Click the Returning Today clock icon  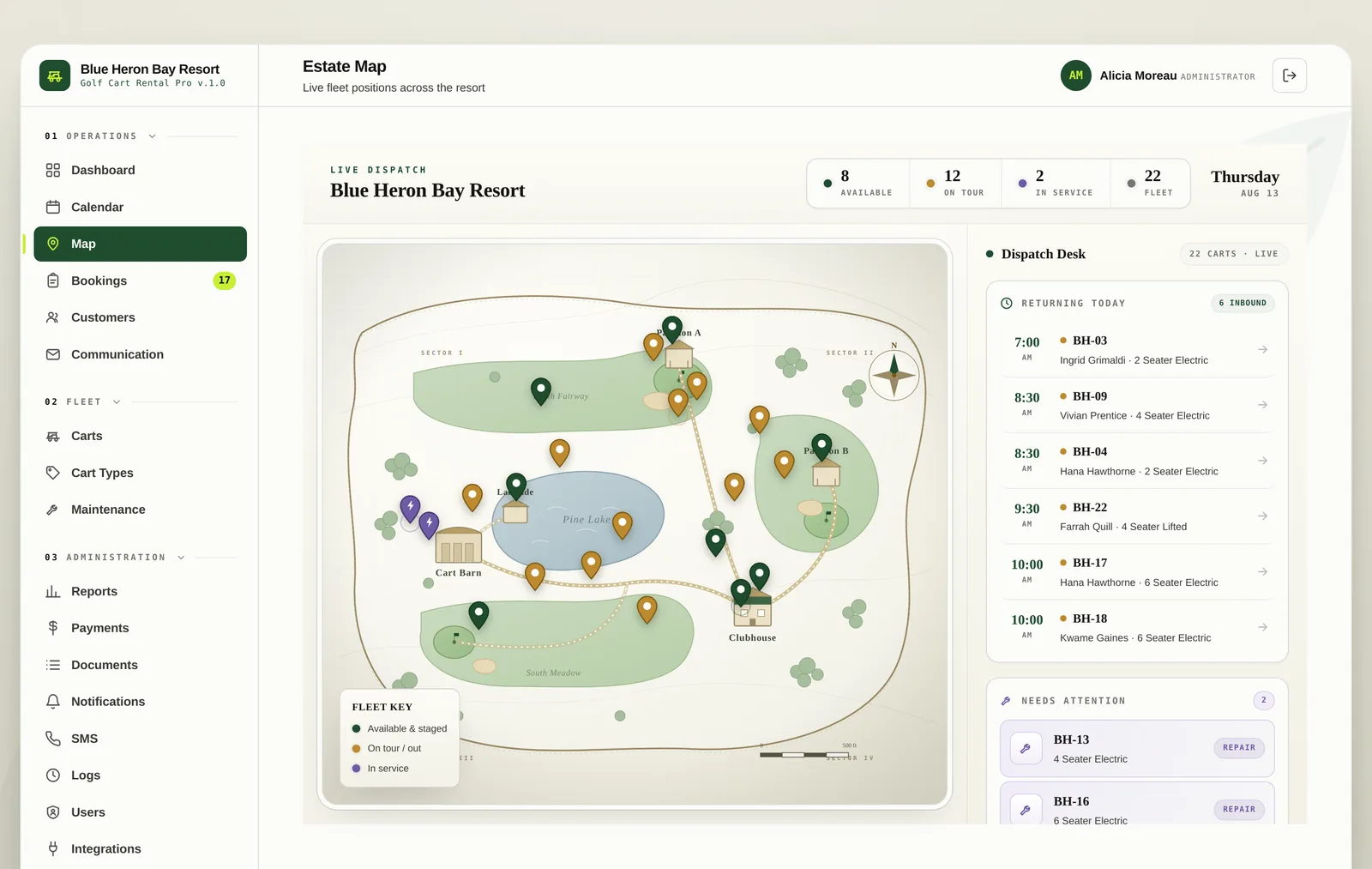[x=1007, y=303]
